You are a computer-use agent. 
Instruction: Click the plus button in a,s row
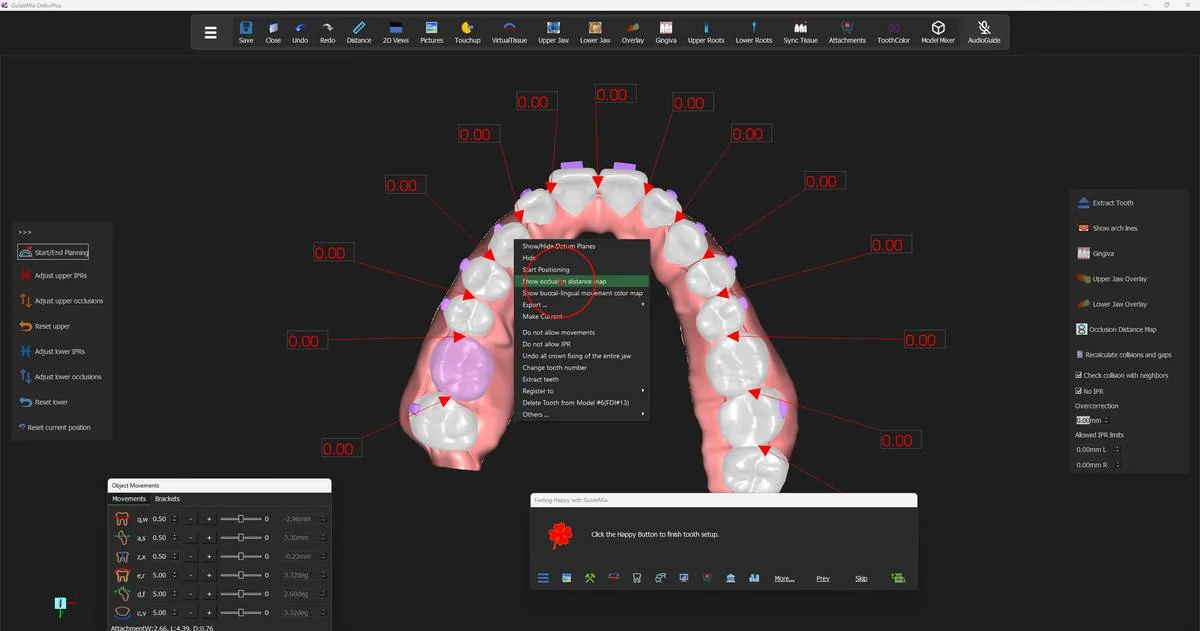(x=209, y=538)
